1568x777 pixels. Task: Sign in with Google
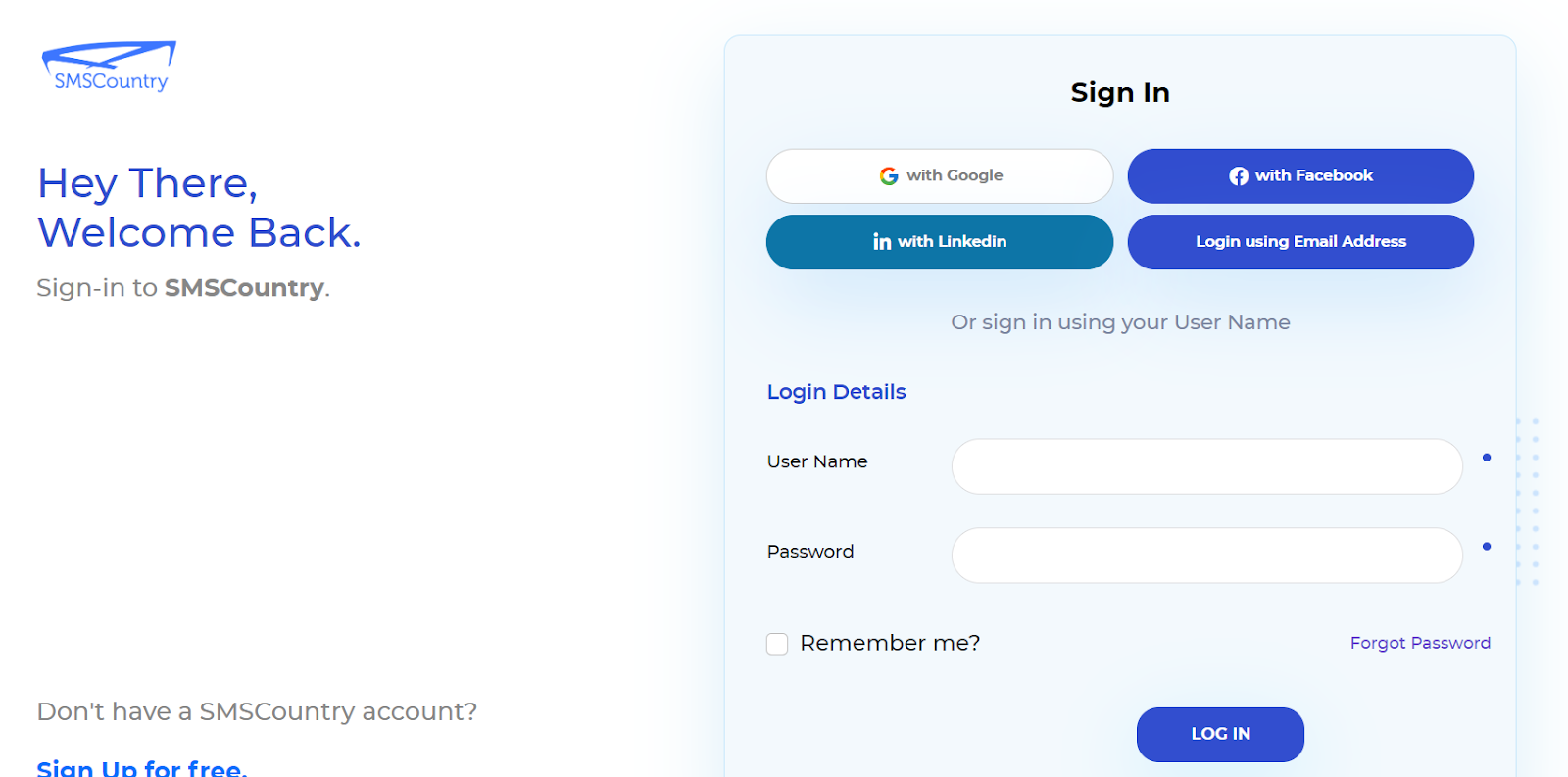939,175
